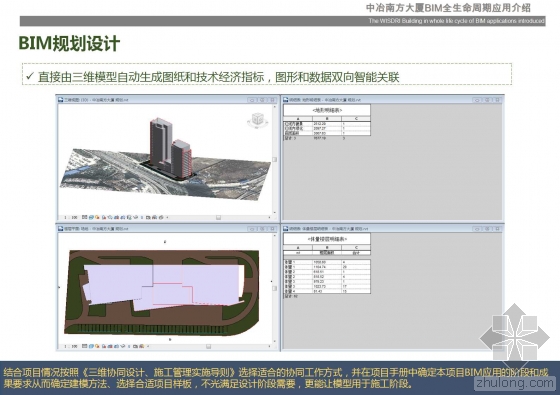Maximize the 3D view window
This screenshot has width=560, height=395.
(262, 100)
